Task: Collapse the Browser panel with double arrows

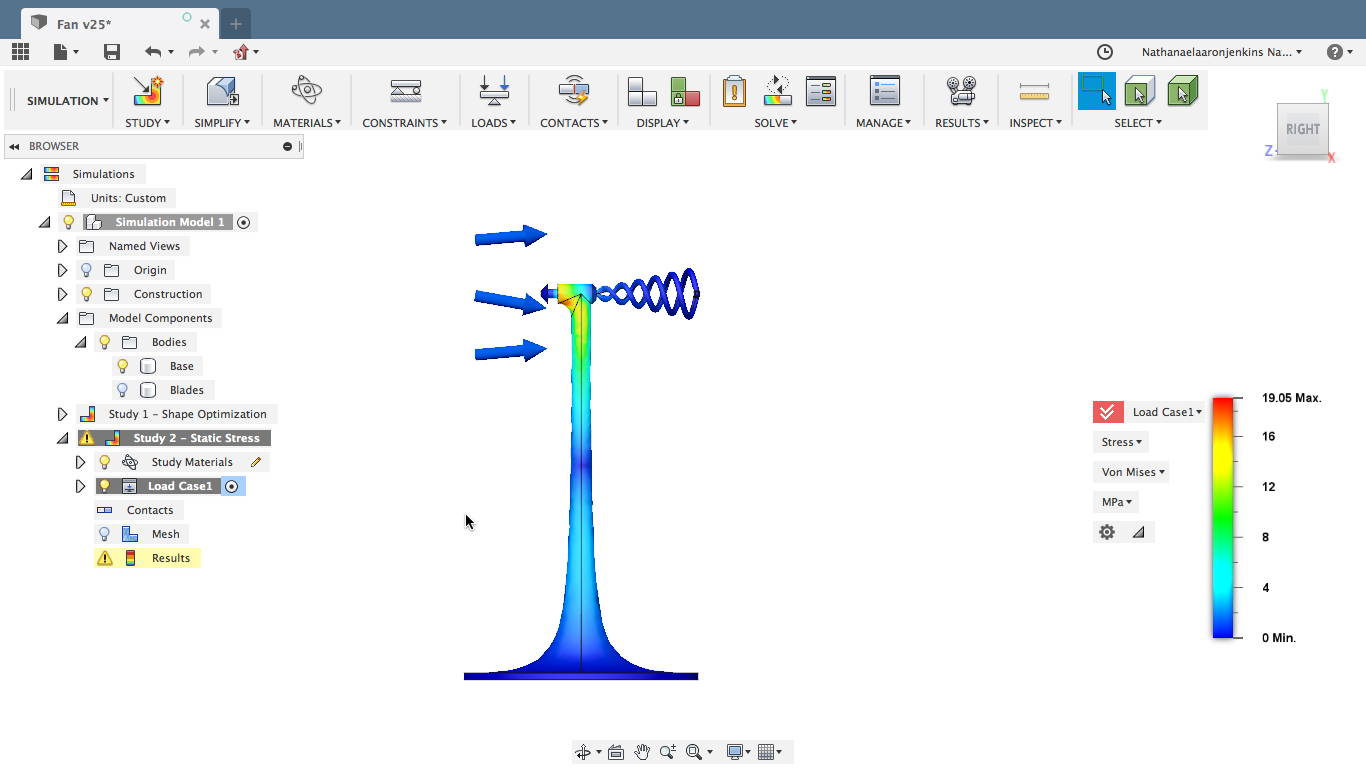Action: click(14, 146)
